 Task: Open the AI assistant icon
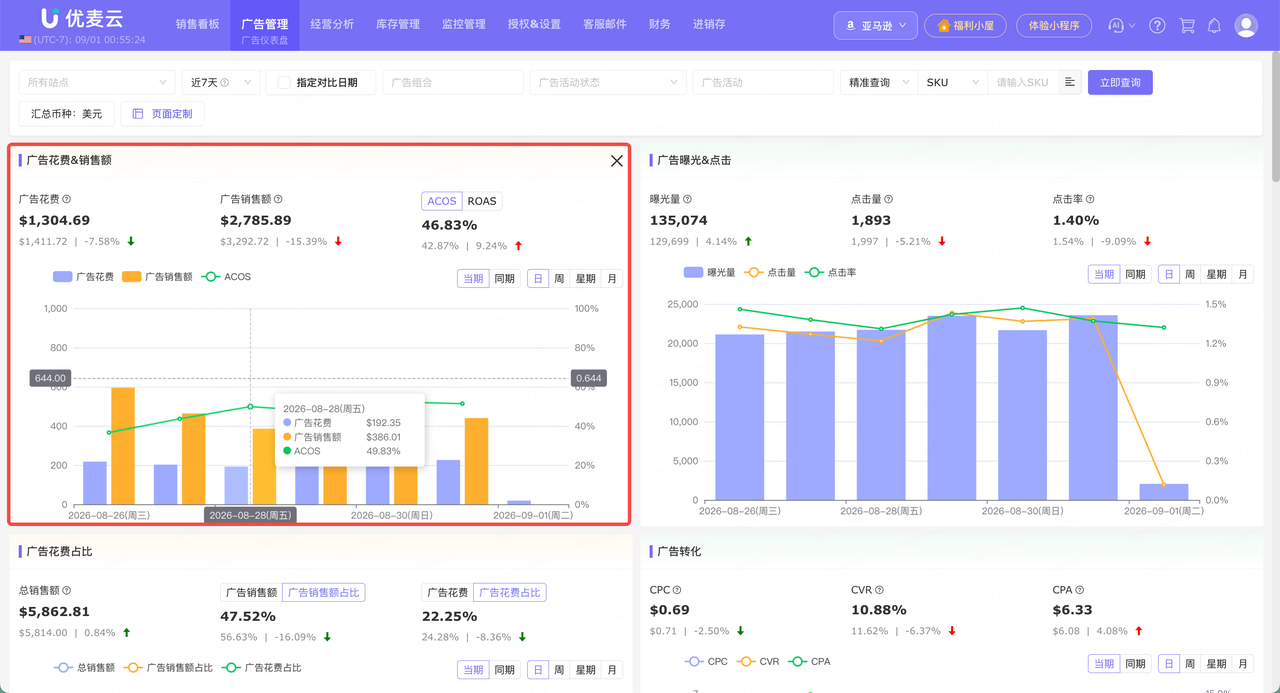1116,26
